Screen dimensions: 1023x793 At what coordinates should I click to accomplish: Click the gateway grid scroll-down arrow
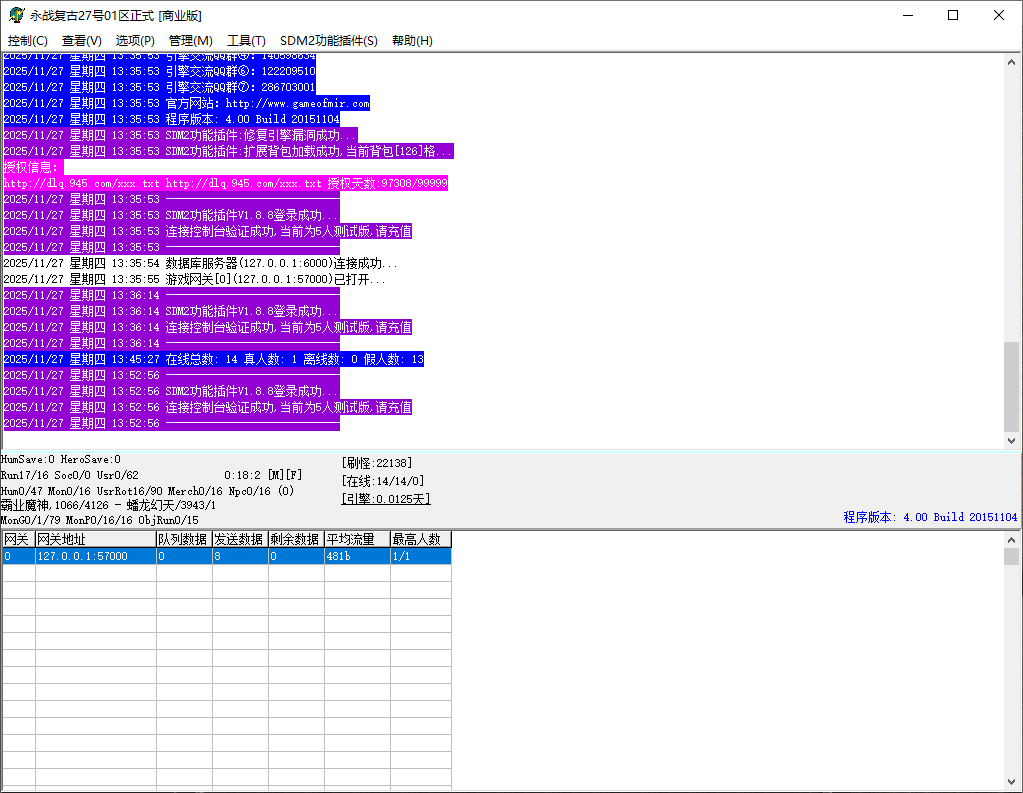coord(1012,782)
